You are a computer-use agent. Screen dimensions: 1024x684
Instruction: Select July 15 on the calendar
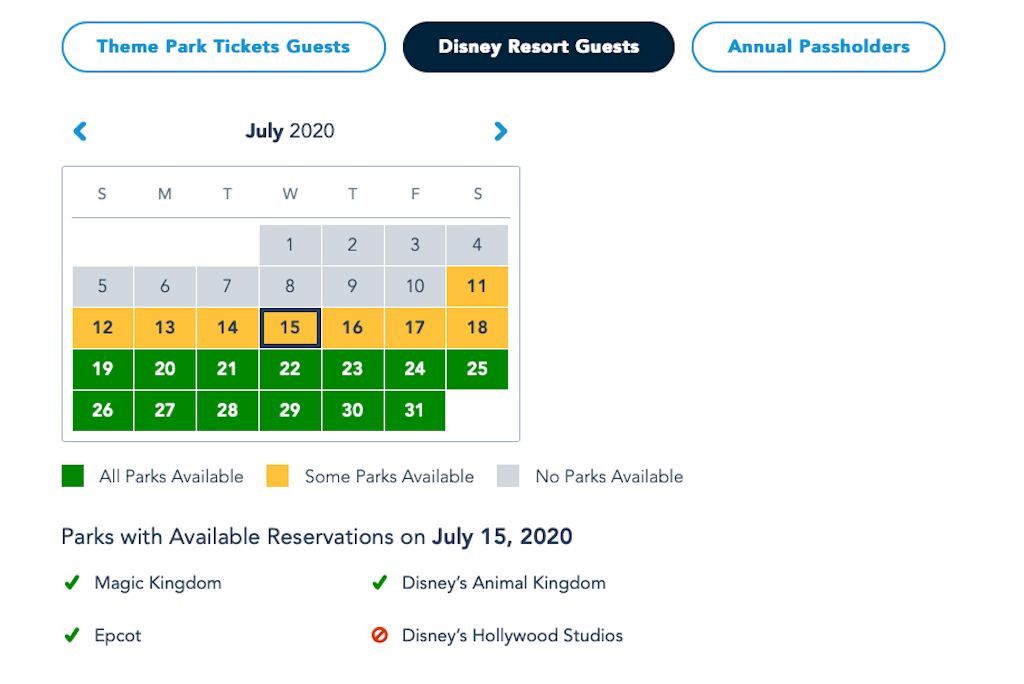click(x=290, y=327)
